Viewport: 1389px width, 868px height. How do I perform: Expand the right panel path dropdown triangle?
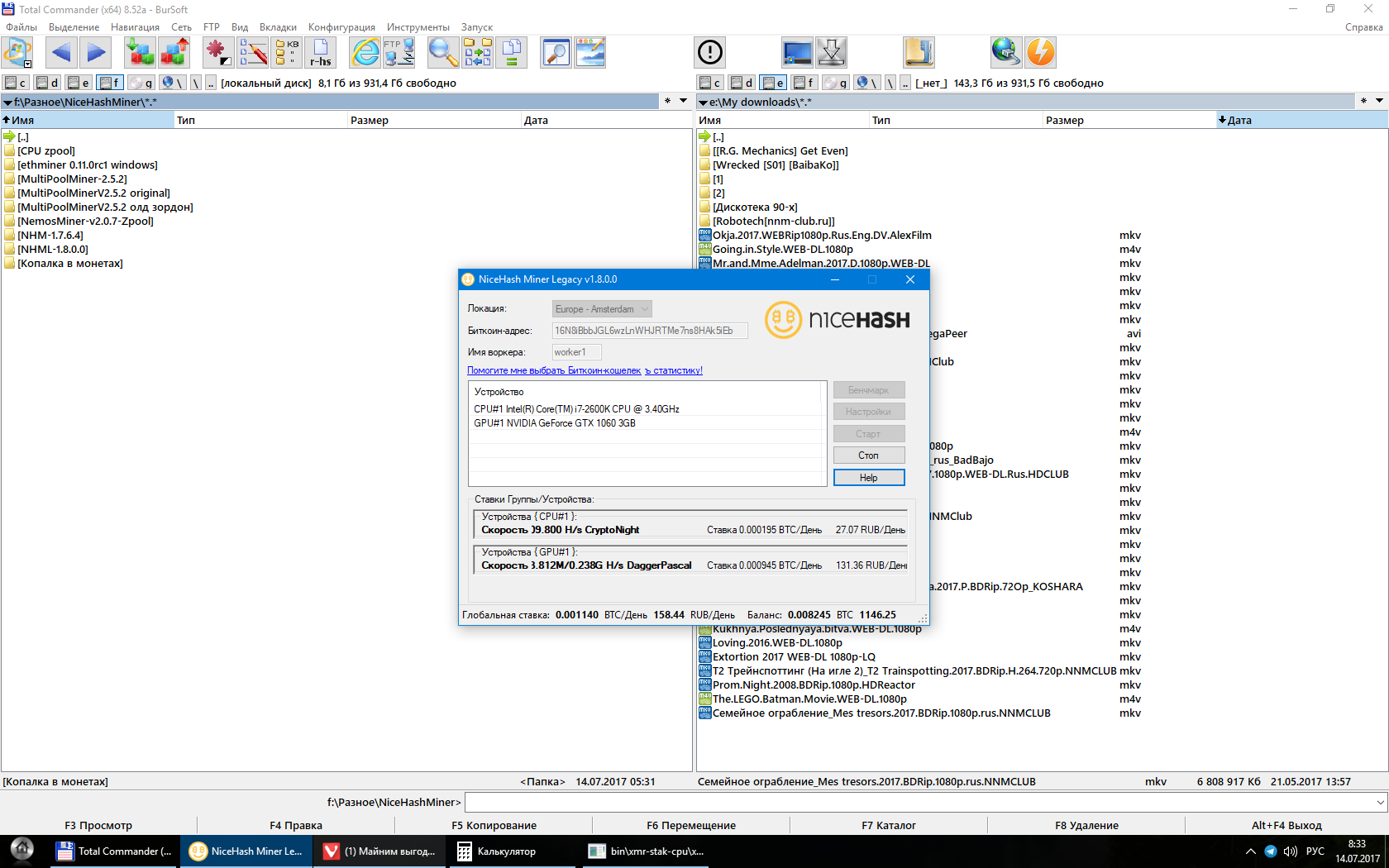[x=703, y=103]
